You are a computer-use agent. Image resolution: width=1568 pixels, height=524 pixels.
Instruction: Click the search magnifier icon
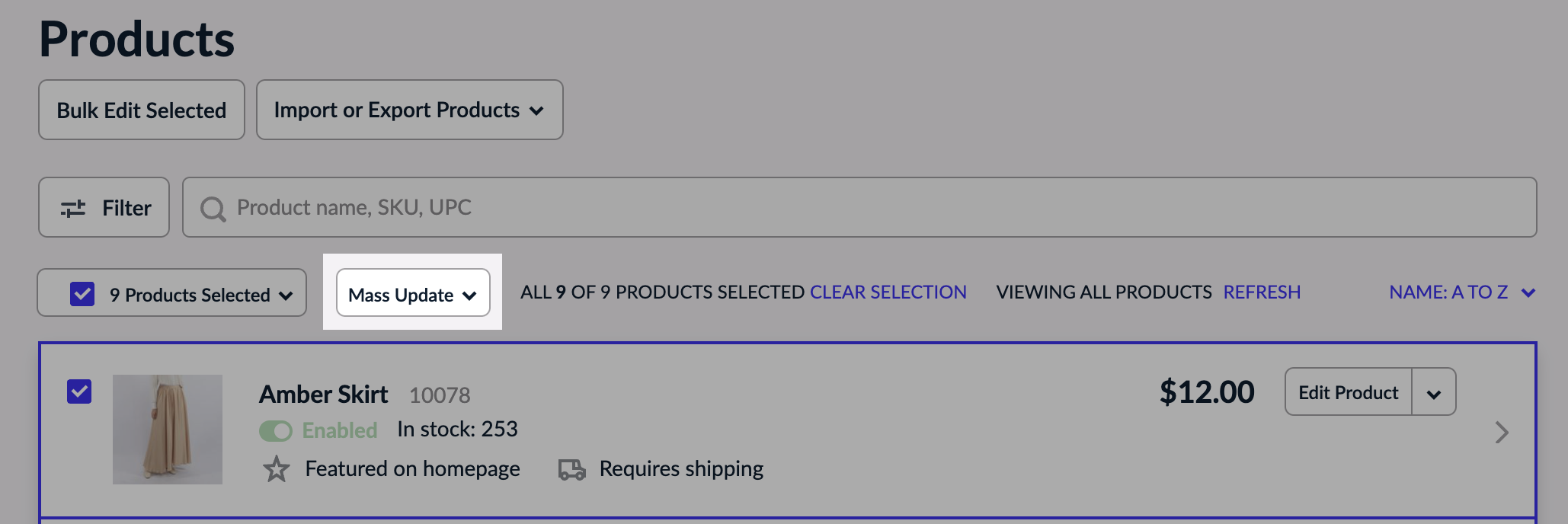click(213, 209)
